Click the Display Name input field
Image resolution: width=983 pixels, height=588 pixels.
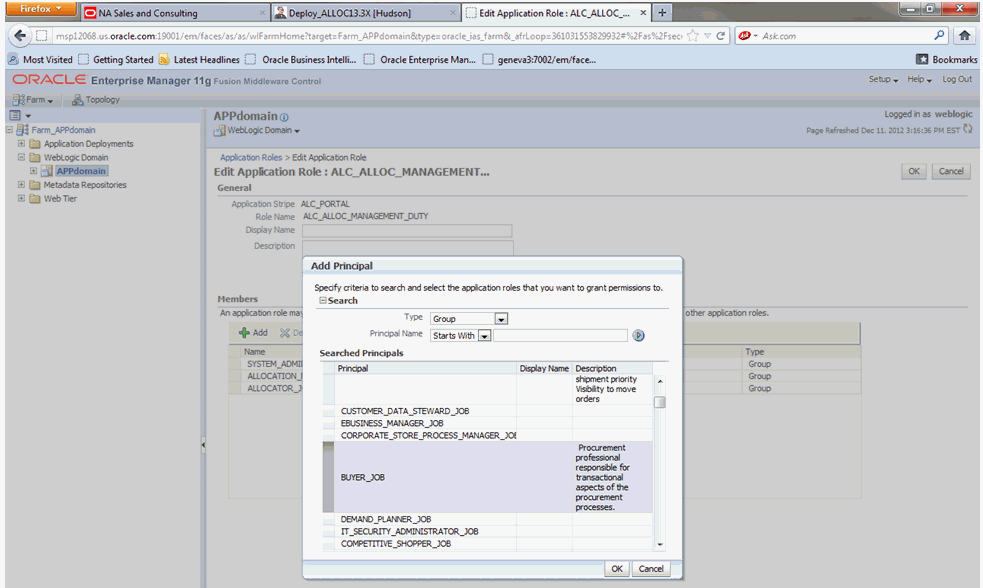tap(407, 231)
